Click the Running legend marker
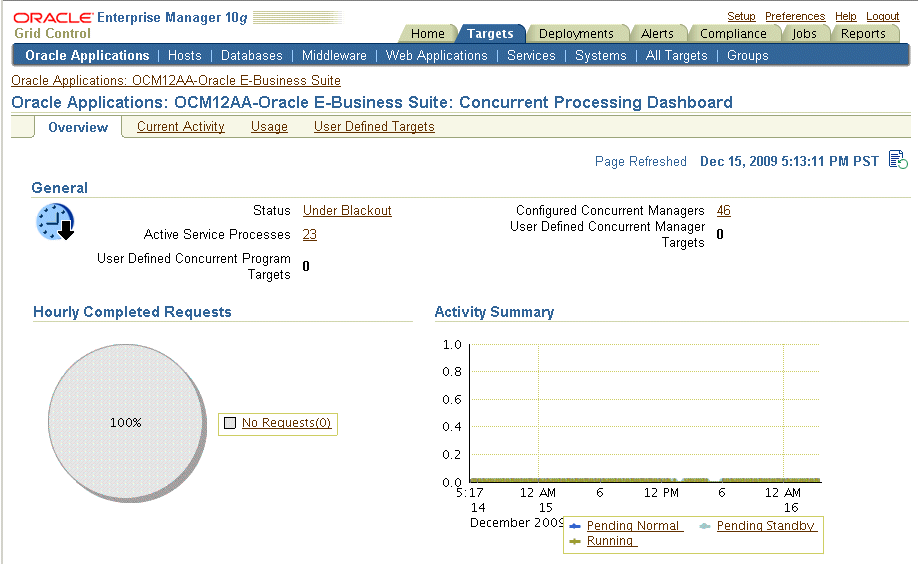The height and width of the screenshot is (564, 918). point(575,541)
